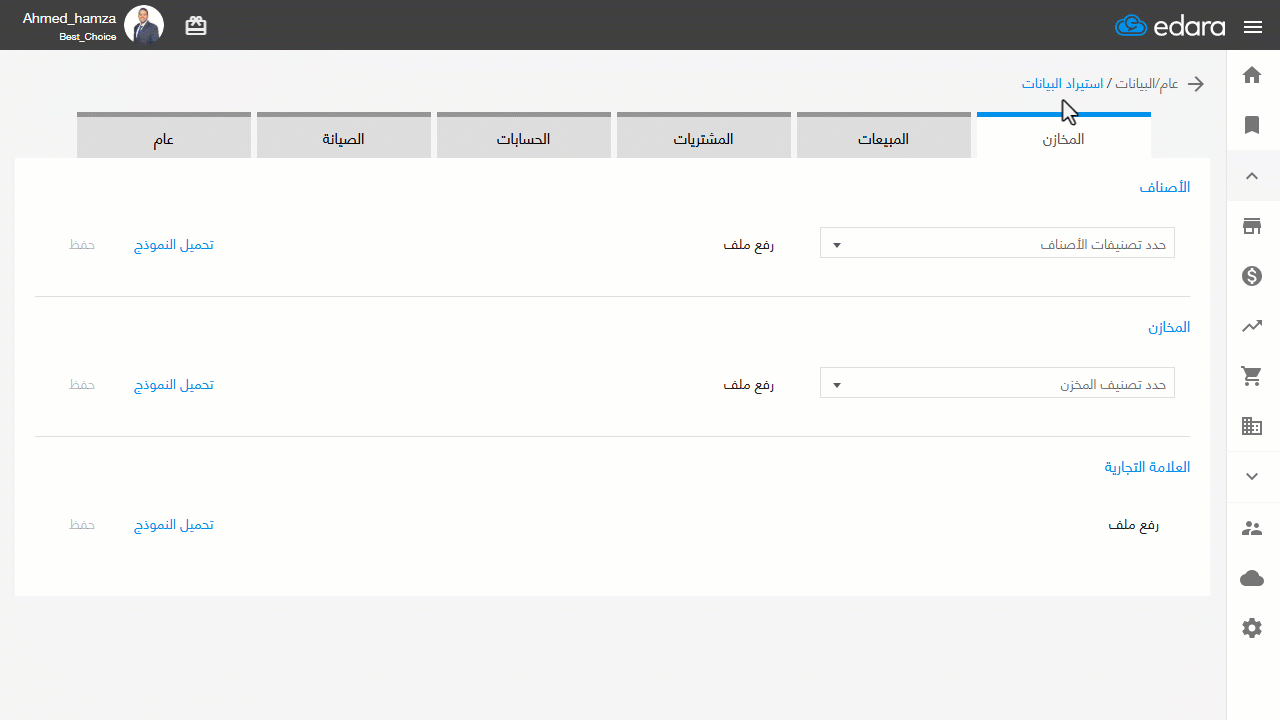Open the hamburger menu icon
The height and width of the screenshot is (720, 1280).
pos(1253,27)
